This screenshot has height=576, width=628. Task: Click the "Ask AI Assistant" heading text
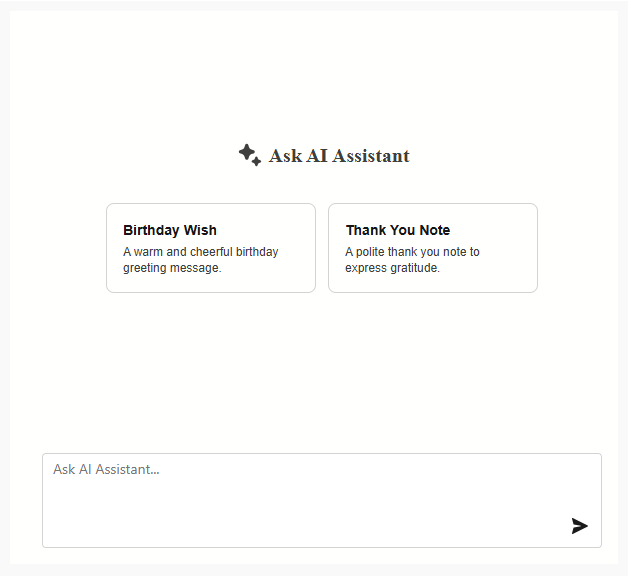pos(339,156)
